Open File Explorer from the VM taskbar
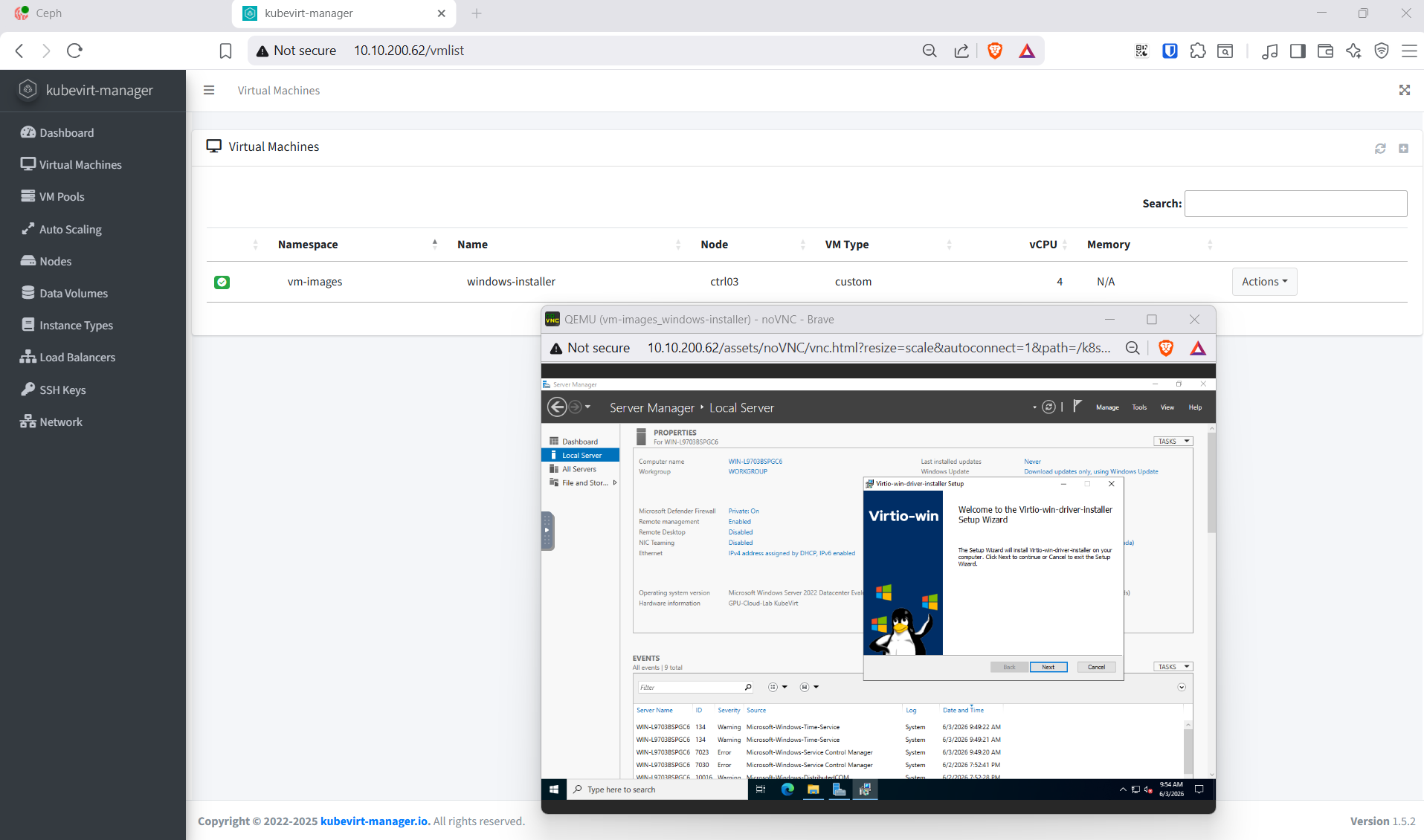The image size is (1424, 840). point(814,789)
